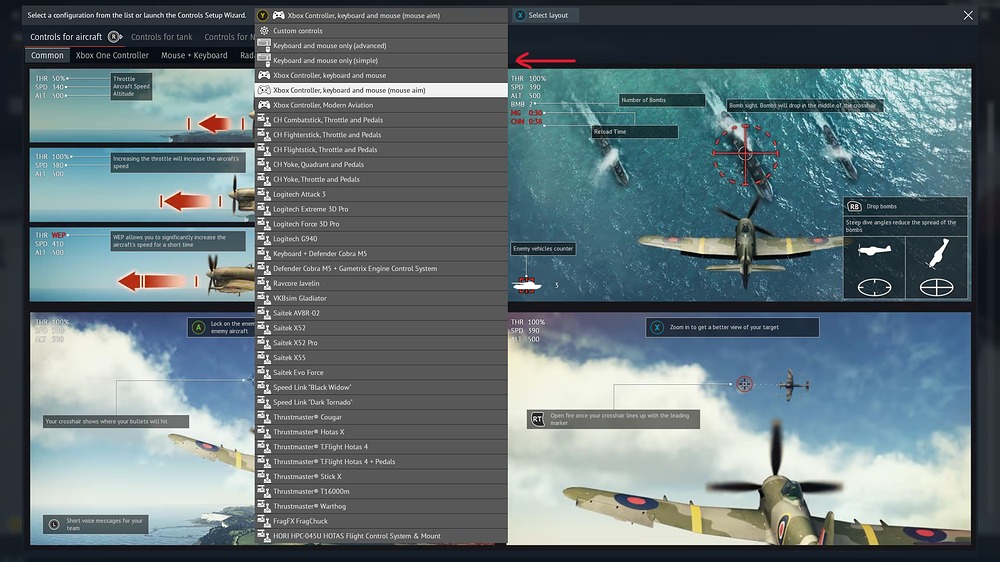Click the A lock-on button icon

tap(198, 327)
